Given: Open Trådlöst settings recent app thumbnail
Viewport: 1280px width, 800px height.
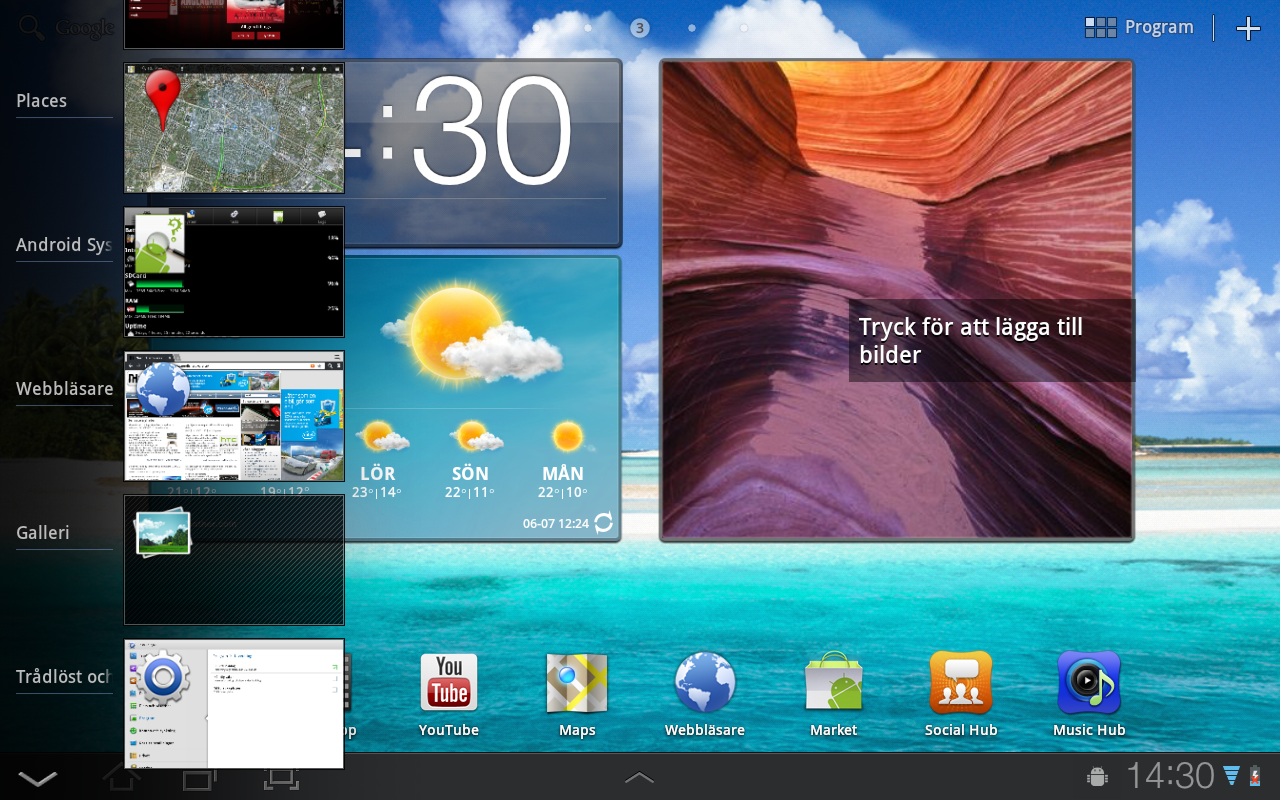Looking at the screenshot, I should [x=234, y=704].
